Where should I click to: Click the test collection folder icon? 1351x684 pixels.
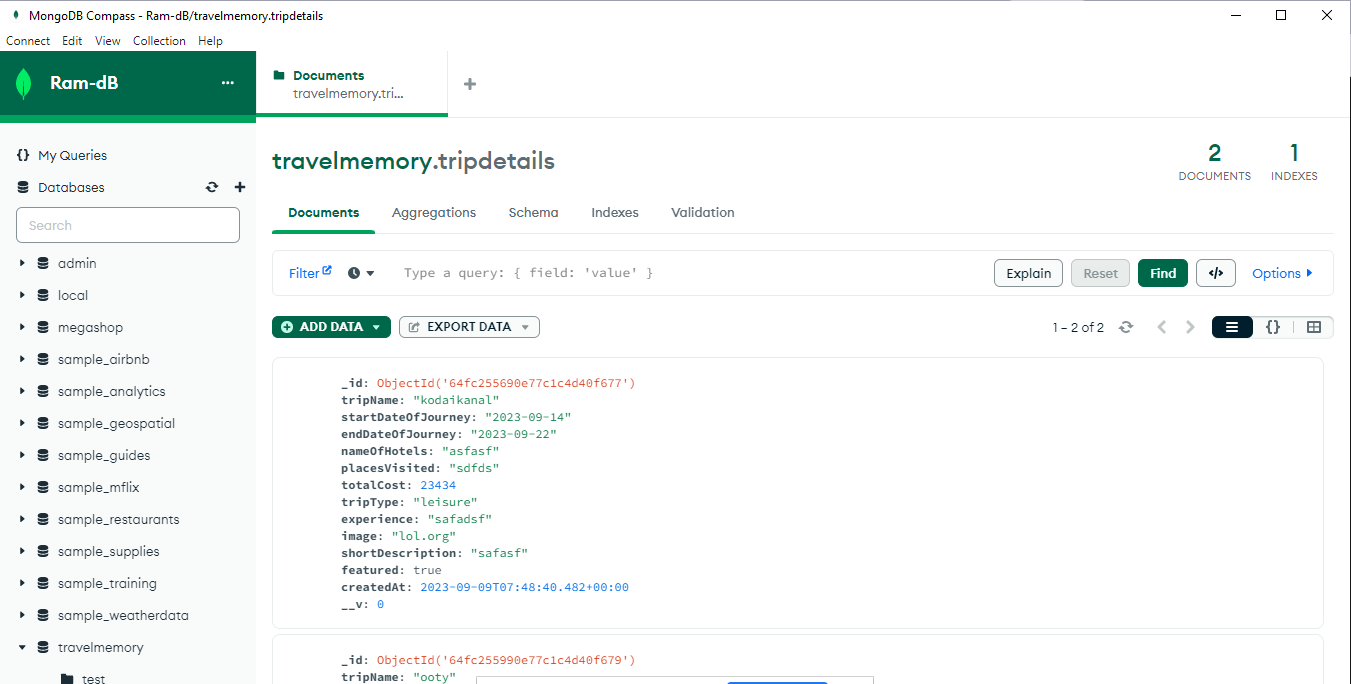click(x=67, y=679)
